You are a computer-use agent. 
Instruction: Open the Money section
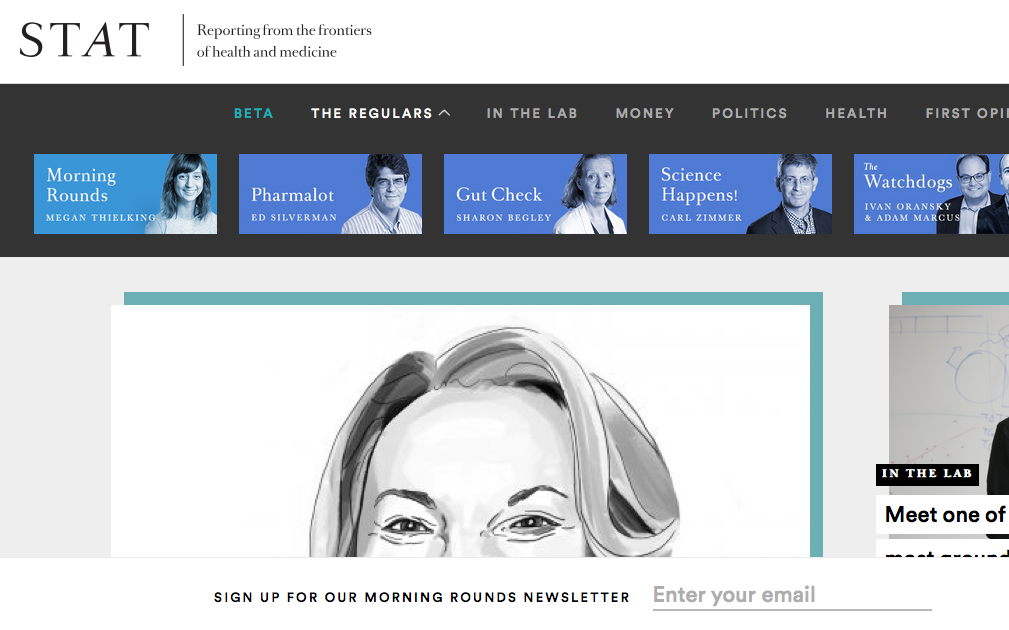point(645,113)
